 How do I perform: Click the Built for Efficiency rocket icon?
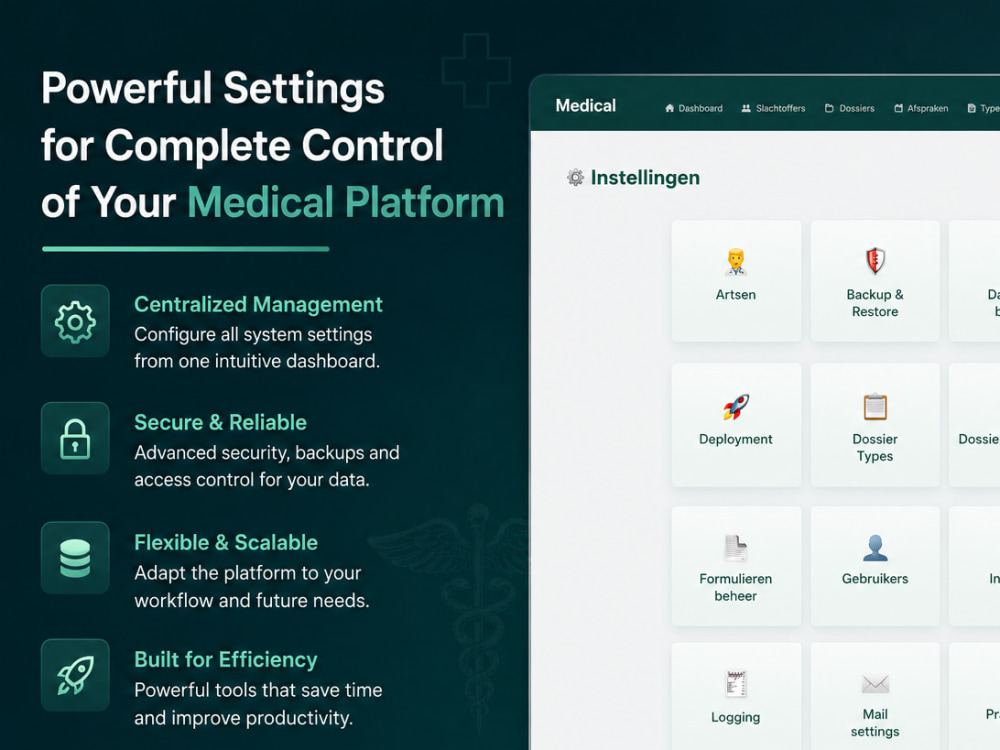pyautogui.click(x=75, y=675)
